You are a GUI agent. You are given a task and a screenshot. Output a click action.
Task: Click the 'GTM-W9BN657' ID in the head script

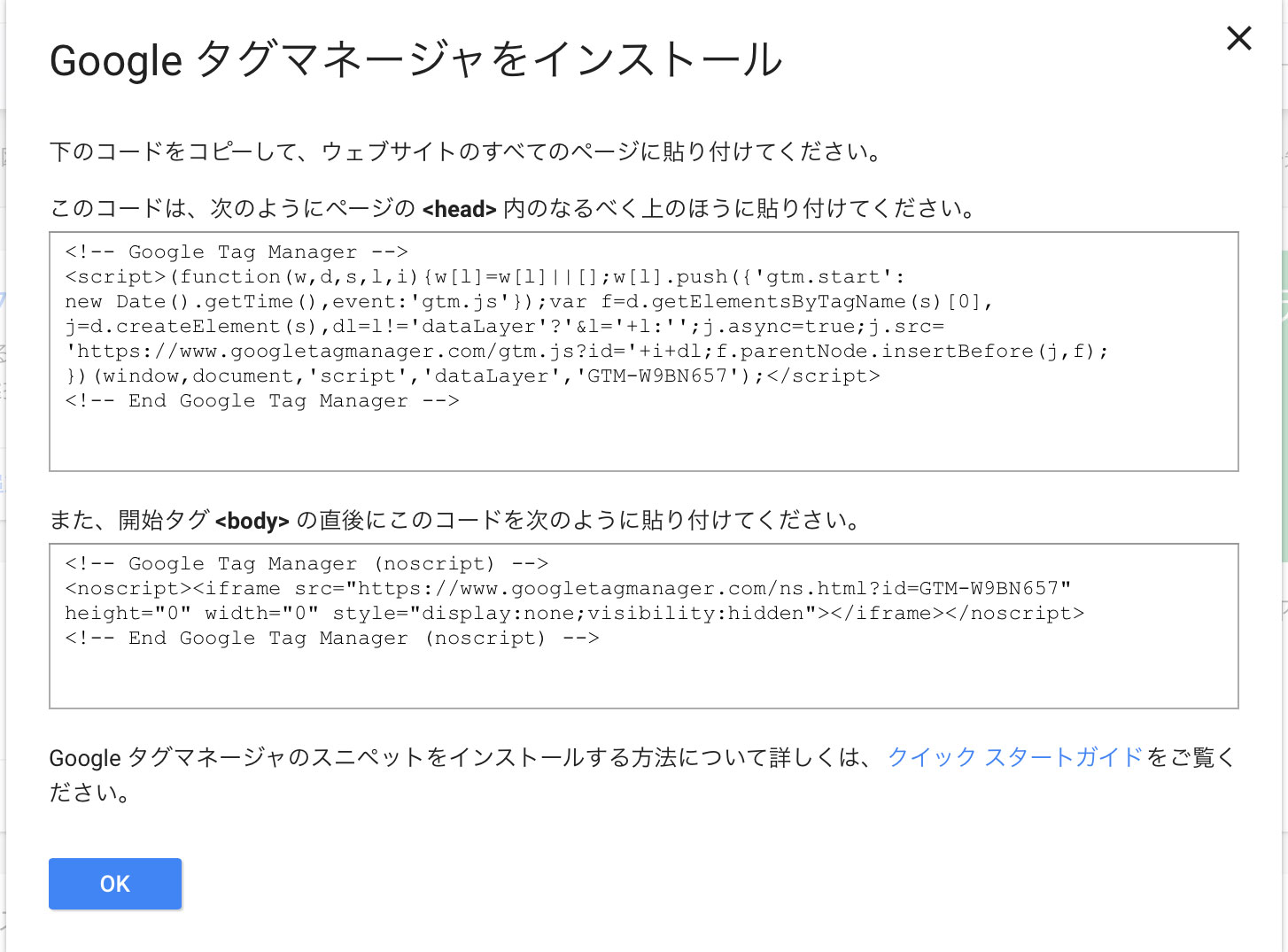click(x=658, y=376)
